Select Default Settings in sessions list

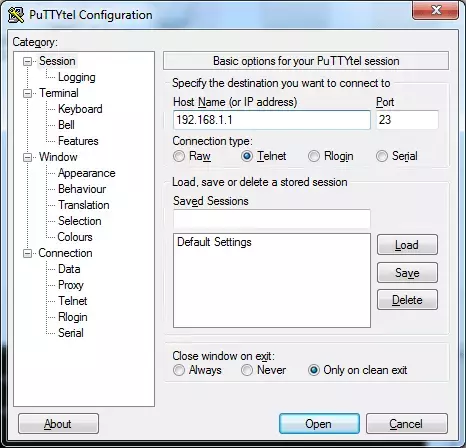tap(214, 242)
